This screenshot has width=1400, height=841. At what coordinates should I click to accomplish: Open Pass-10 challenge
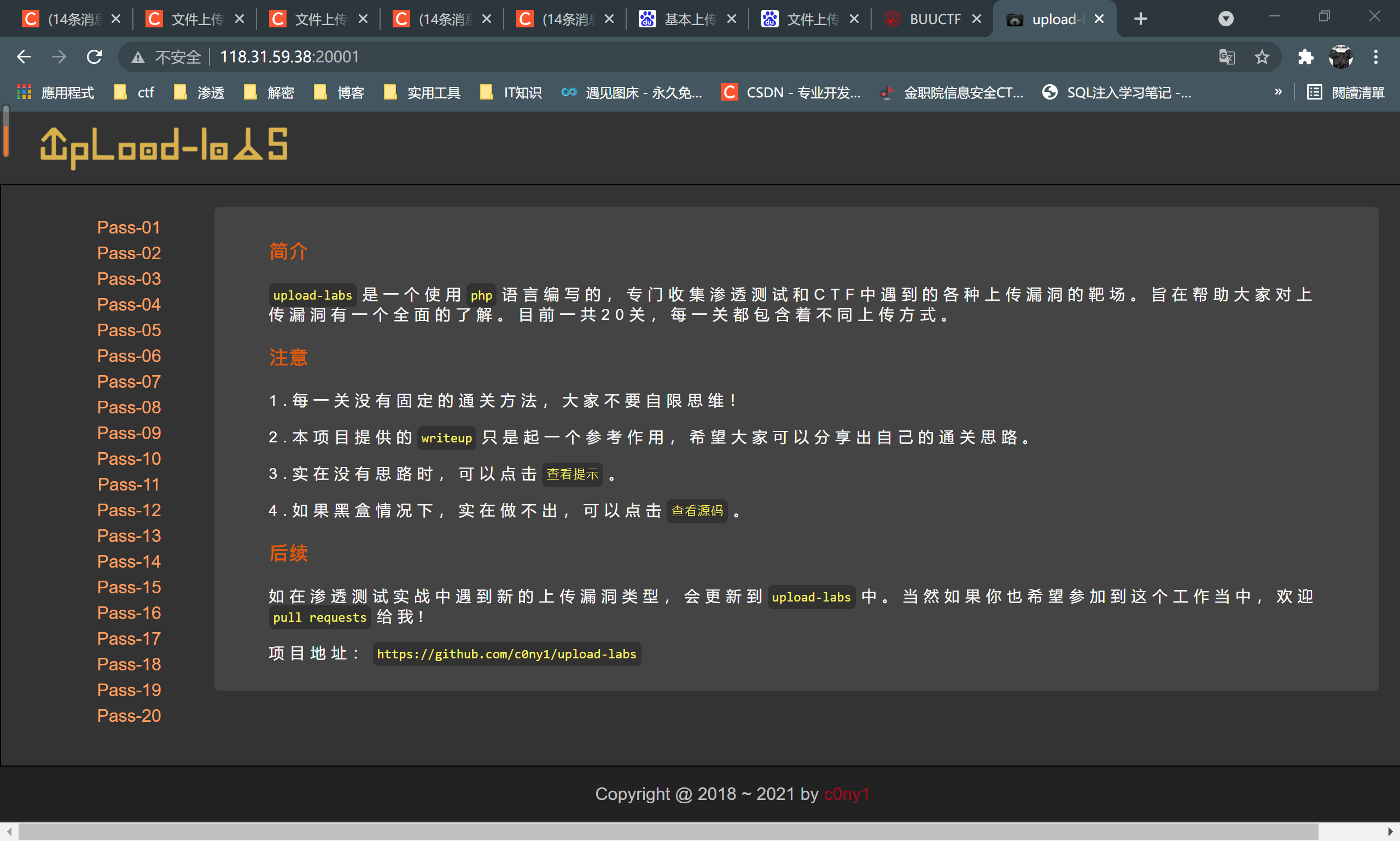(129, 458)
